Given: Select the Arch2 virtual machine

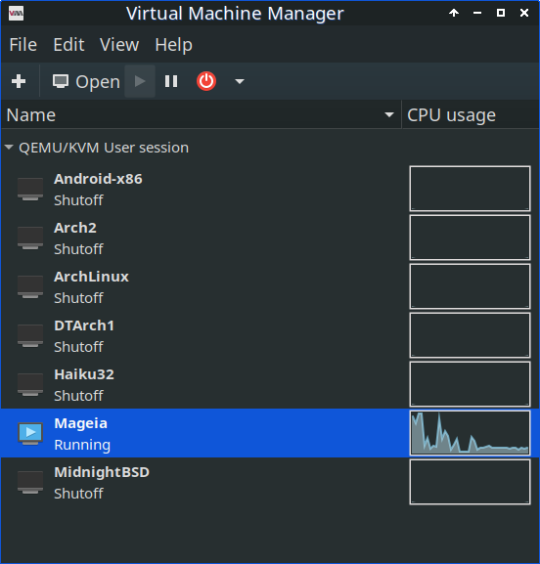Looking at the screenshot, I should (x=270, y=238).
